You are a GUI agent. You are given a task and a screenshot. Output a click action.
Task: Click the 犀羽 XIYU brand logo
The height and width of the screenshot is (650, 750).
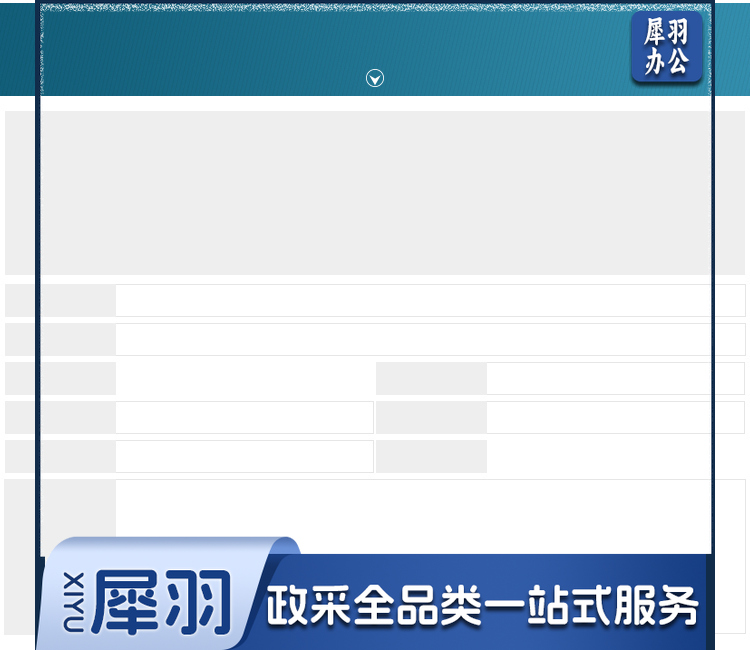[x=162, y=602]
